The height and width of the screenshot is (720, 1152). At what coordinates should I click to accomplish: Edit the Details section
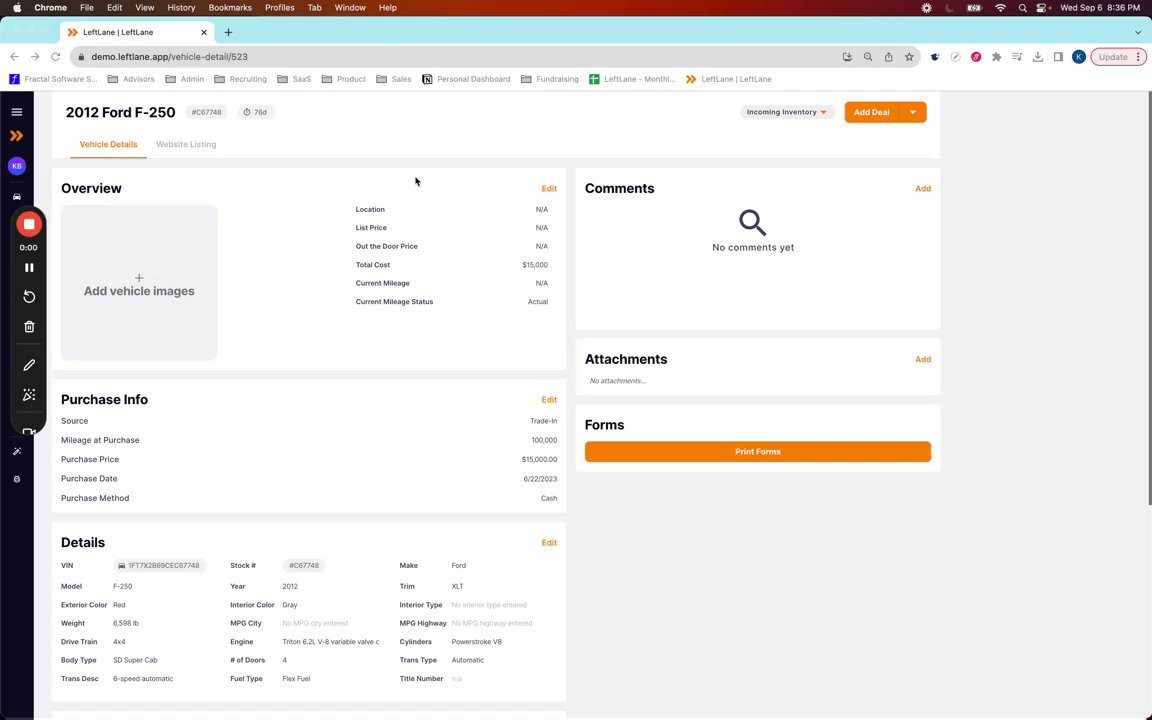click(549, 543)
